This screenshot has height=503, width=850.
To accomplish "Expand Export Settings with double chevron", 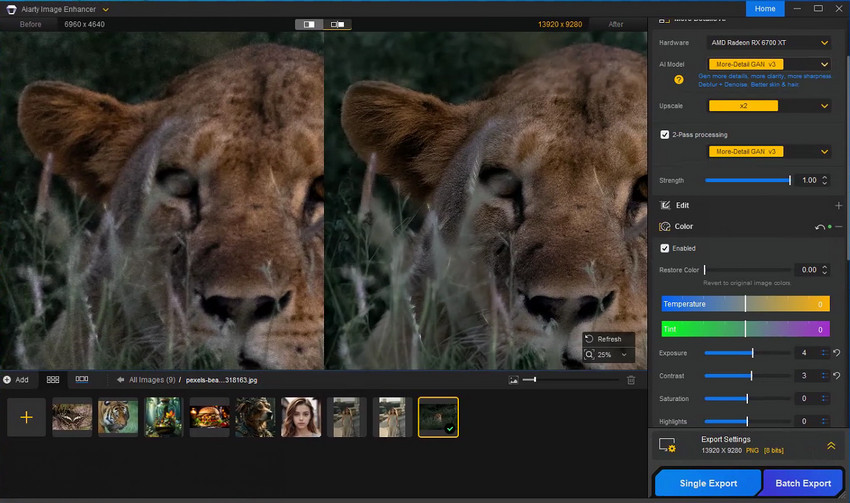I will pos(830,446).
